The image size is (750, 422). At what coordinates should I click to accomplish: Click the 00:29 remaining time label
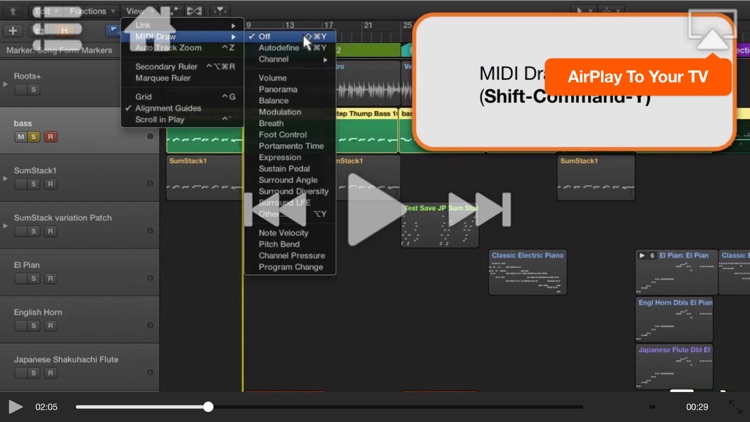[x=697, y=407]
